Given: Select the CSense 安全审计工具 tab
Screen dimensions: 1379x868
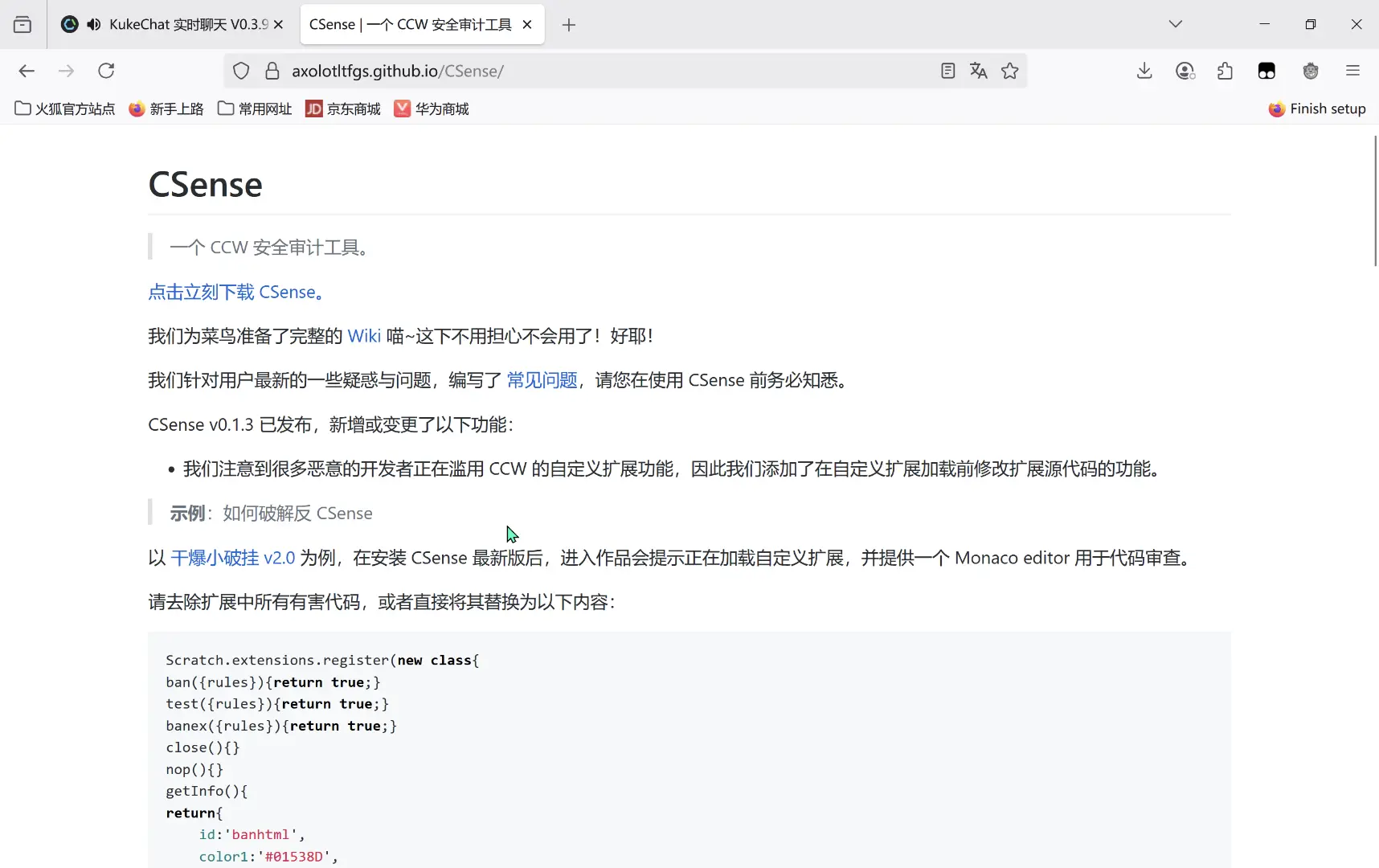Looking at the screenshot, I should pyautogui.click(x=422, y=24).
